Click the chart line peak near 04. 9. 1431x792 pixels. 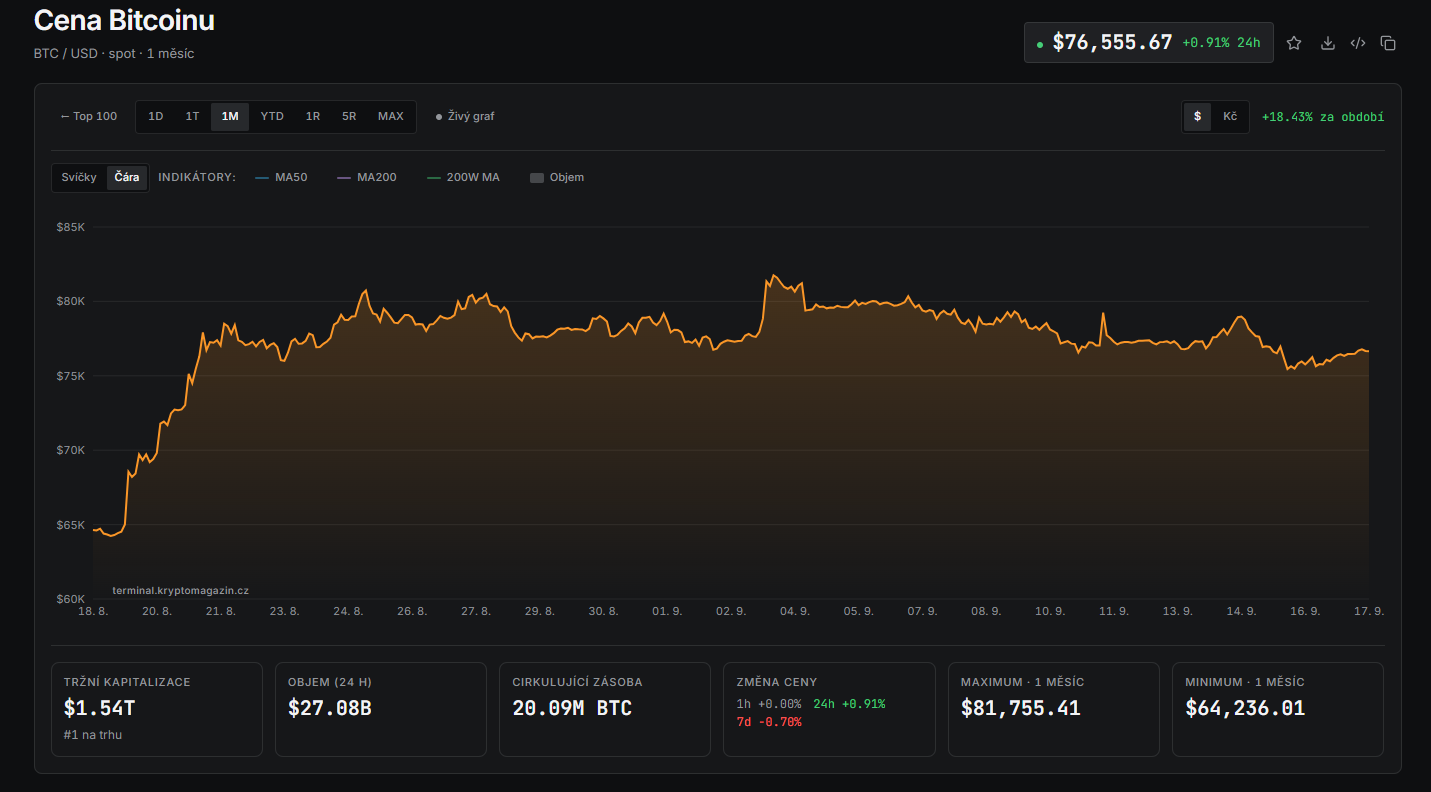pos(773,275)
